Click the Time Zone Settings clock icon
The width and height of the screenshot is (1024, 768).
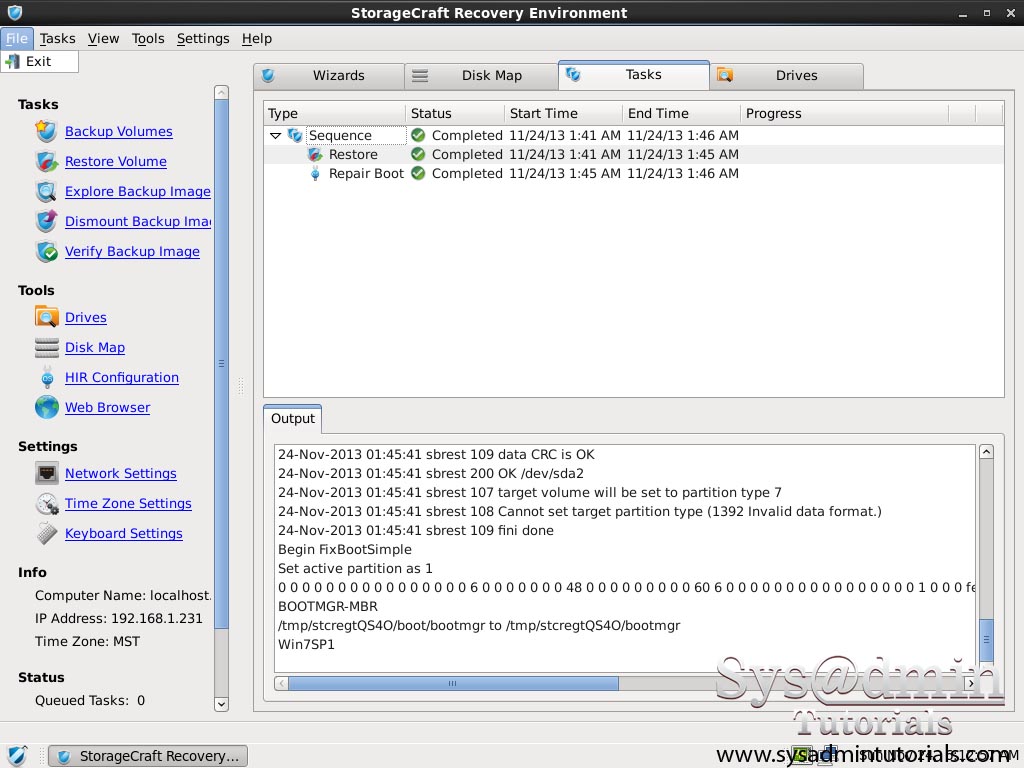tap(46, 504)
